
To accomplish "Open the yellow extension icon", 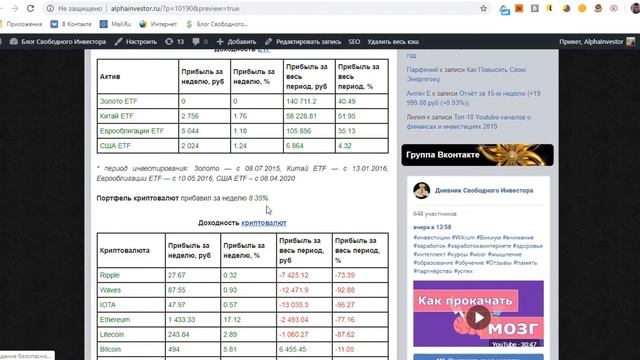I will tap(549, 8).
